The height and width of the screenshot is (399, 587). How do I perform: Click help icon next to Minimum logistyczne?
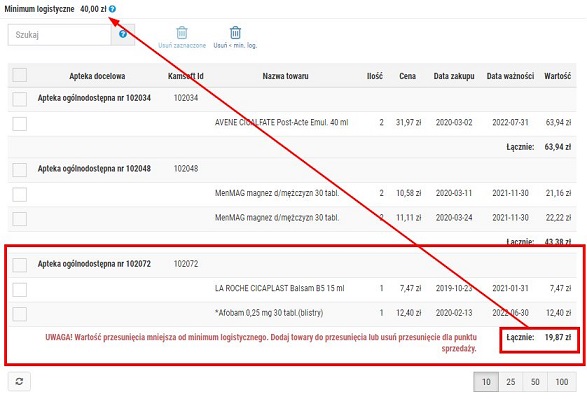(112, 9)
